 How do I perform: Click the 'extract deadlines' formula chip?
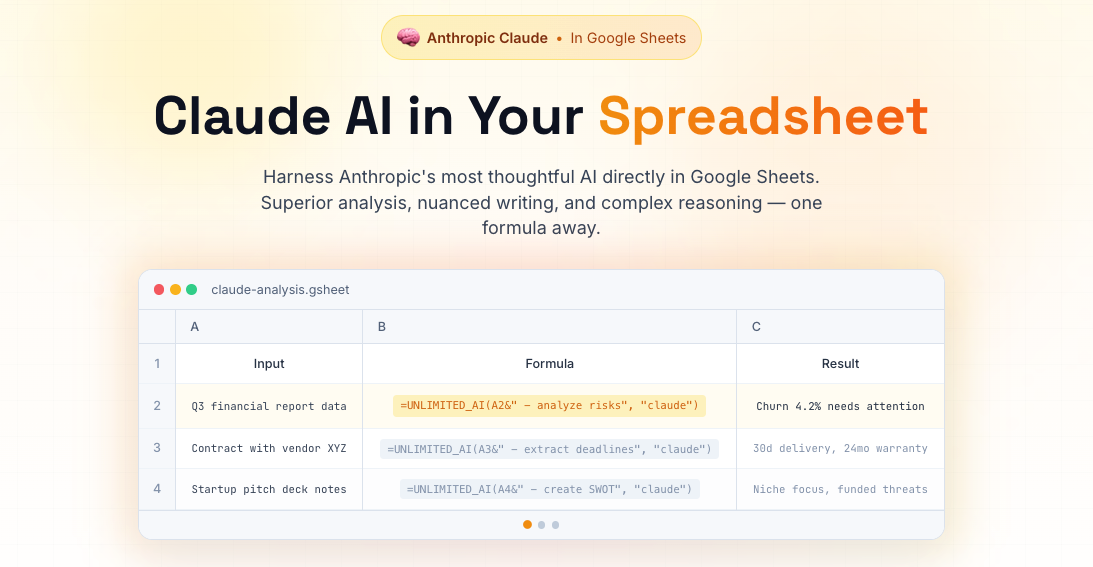(549, 448)
